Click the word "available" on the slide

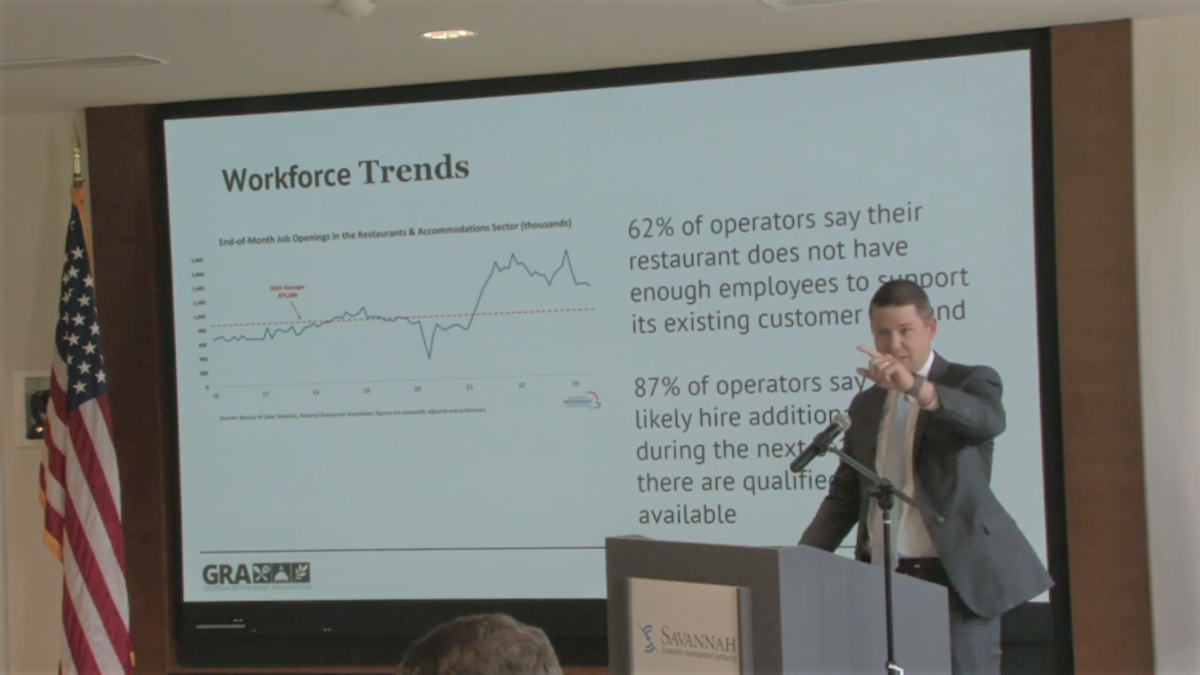point(686,514)
